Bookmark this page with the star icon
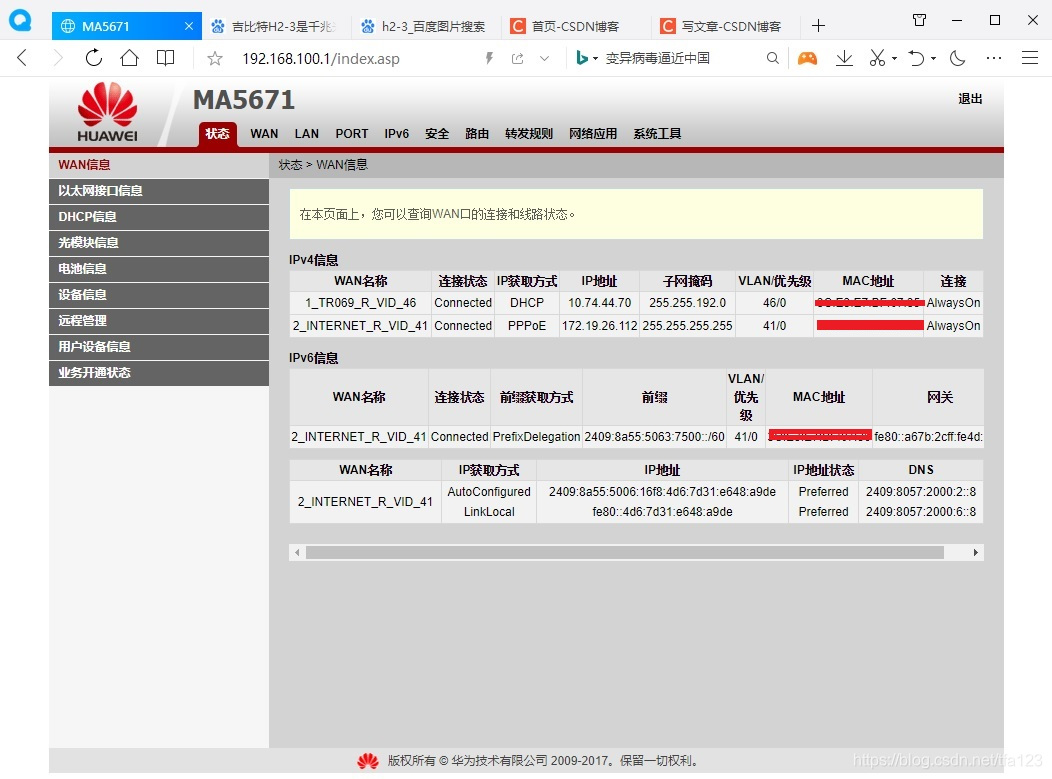 point(215,59)
